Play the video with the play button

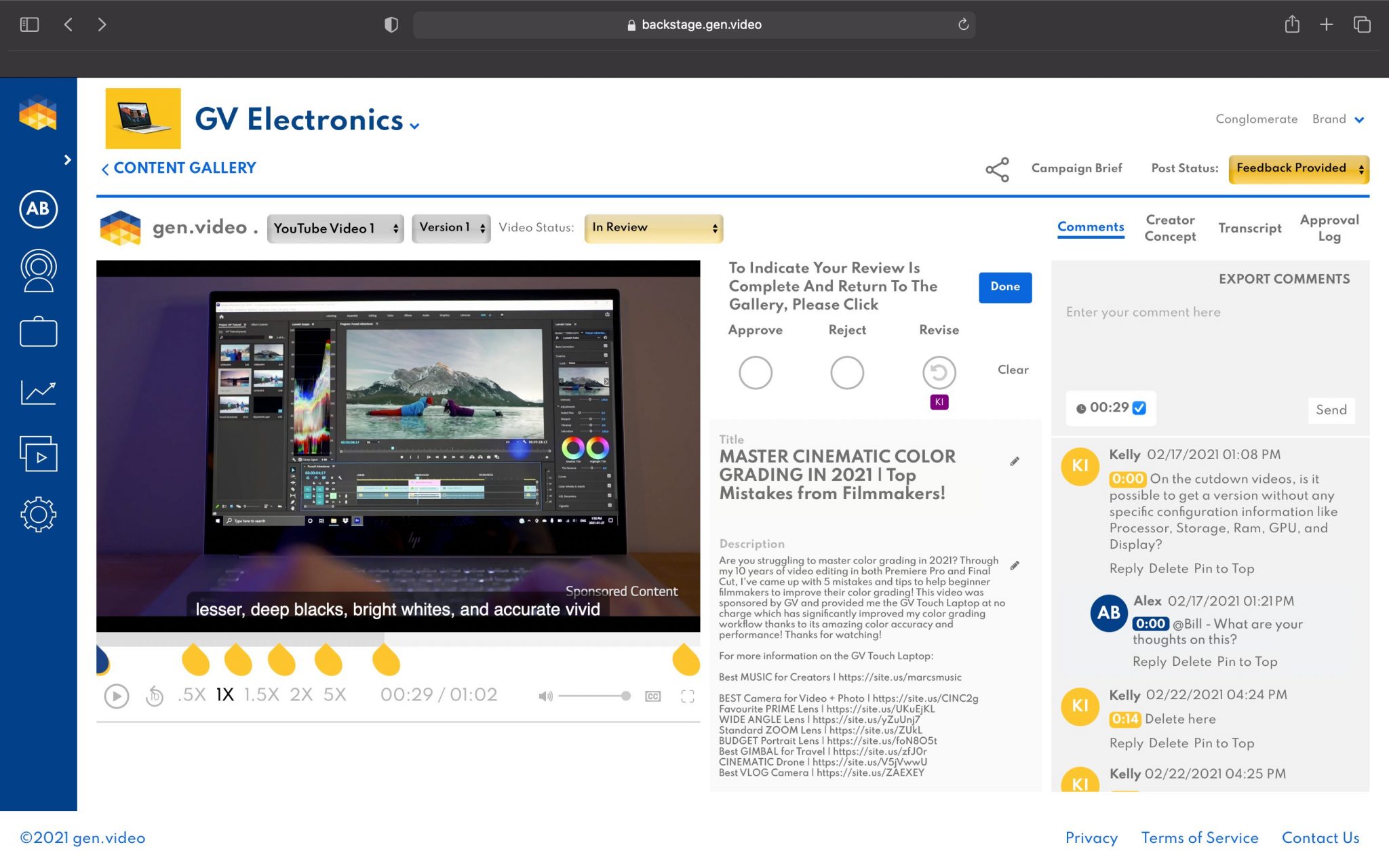pyautogui.click(x=116, y=696)
